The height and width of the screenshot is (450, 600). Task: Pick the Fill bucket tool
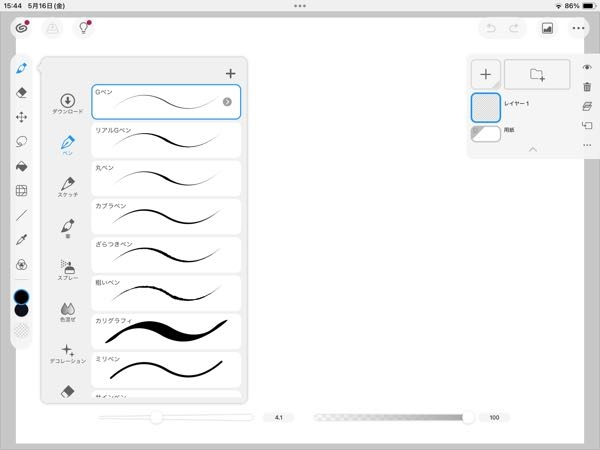tap(22, 166)
